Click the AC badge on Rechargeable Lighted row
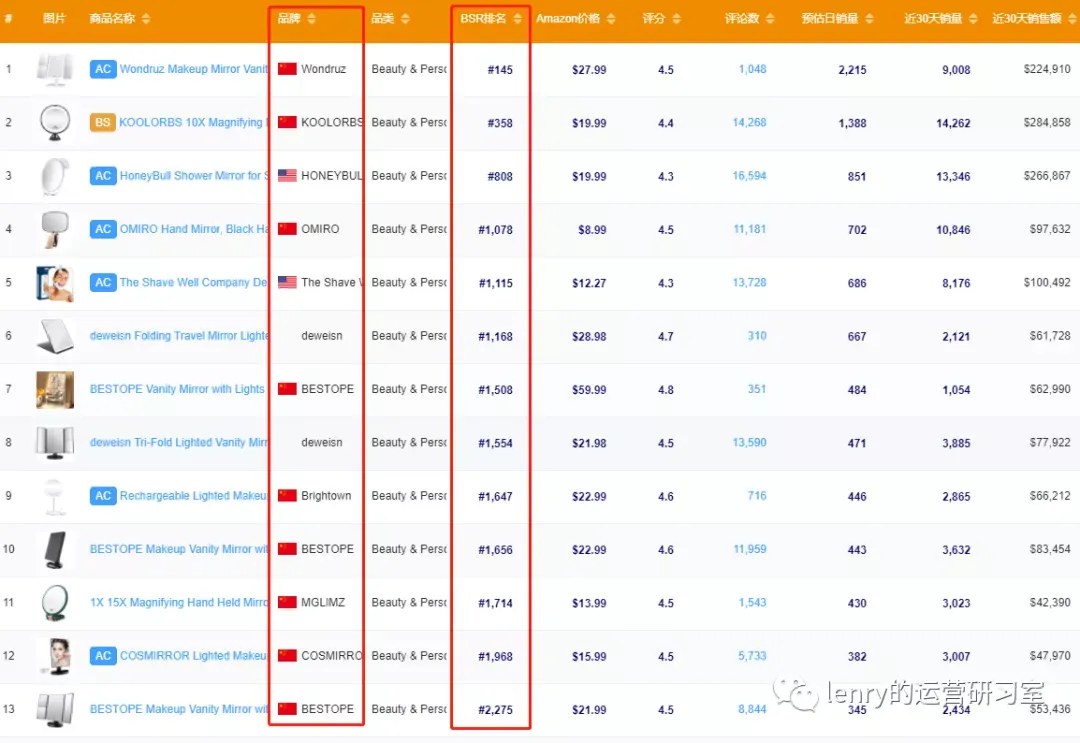This screenshot has height=743, width=1080. click(x=103, y=496)
